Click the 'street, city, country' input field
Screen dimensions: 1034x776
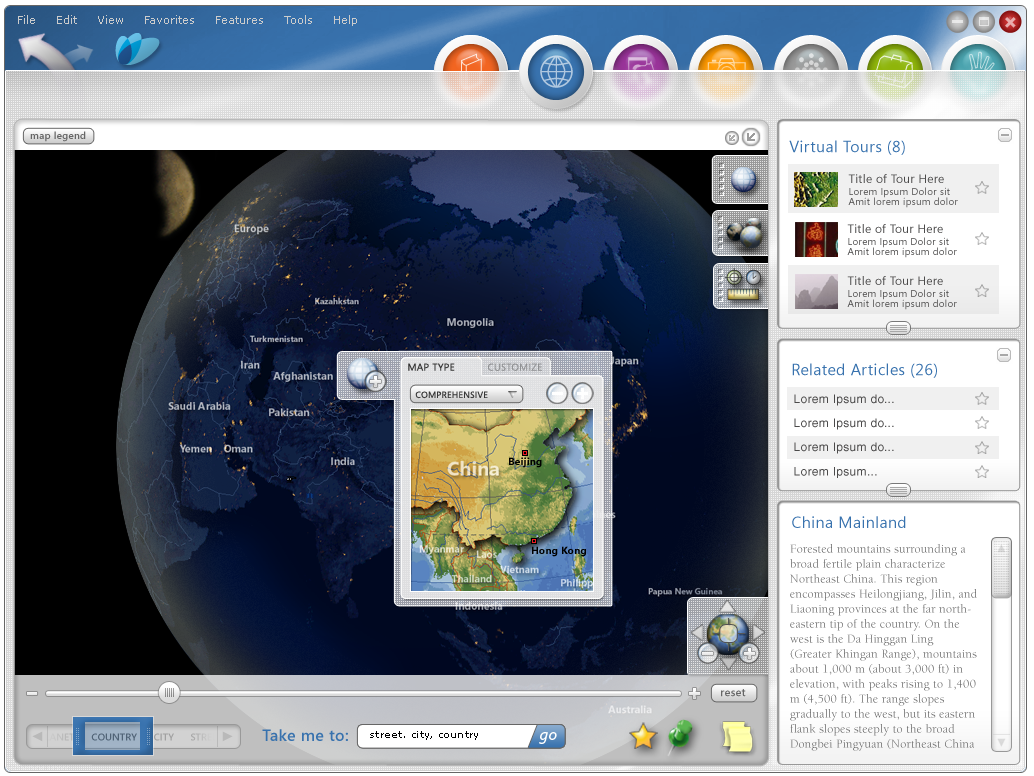pos(445,736)
